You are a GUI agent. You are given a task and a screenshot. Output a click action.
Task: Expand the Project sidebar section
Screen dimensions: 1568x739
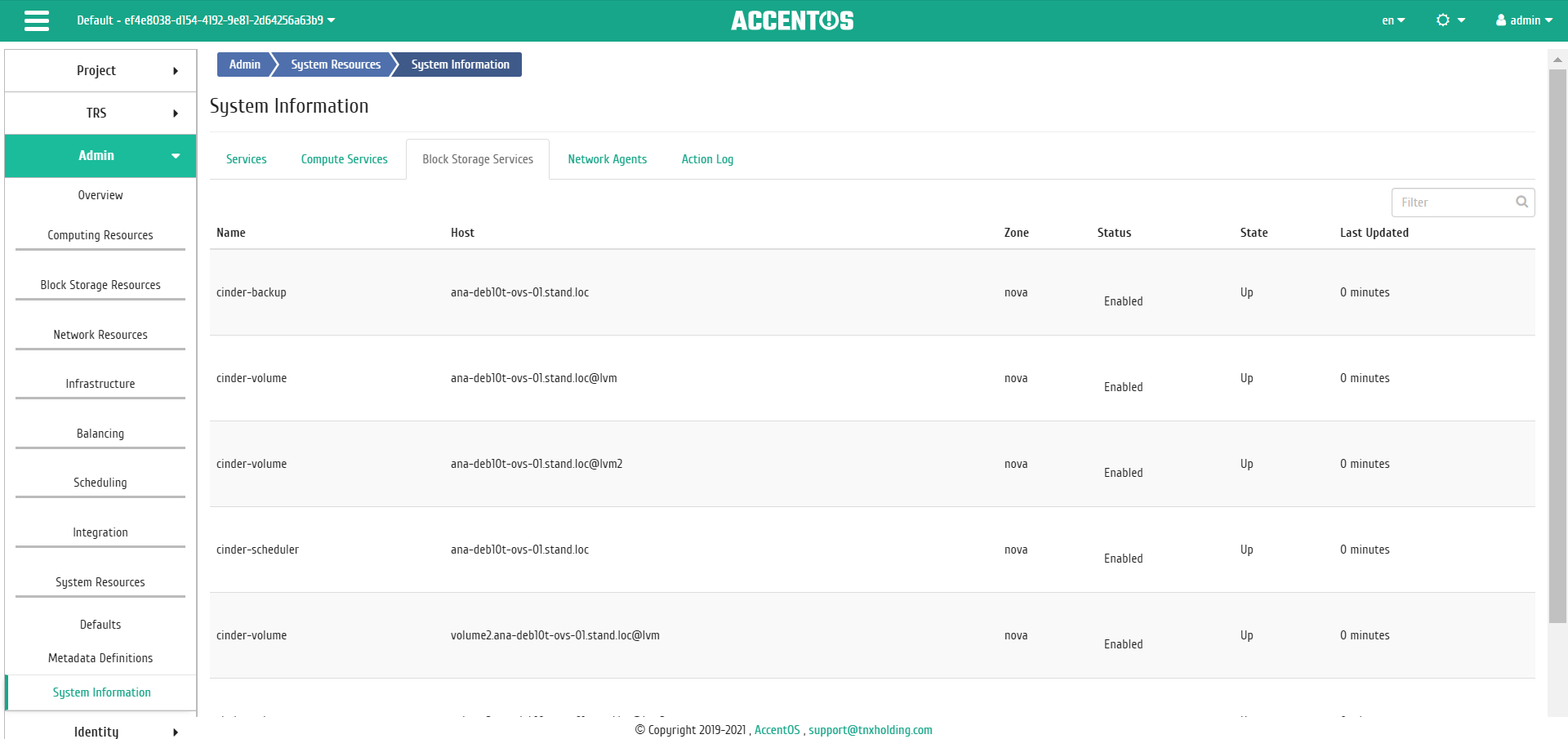pos(100,70)
